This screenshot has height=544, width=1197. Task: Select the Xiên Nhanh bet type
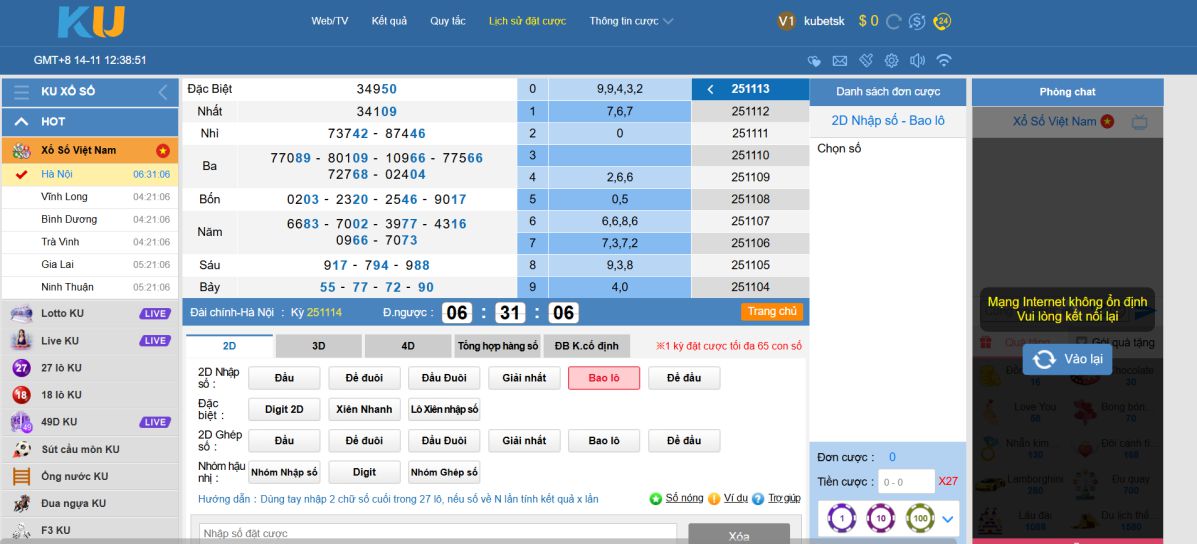pos(364,409)
